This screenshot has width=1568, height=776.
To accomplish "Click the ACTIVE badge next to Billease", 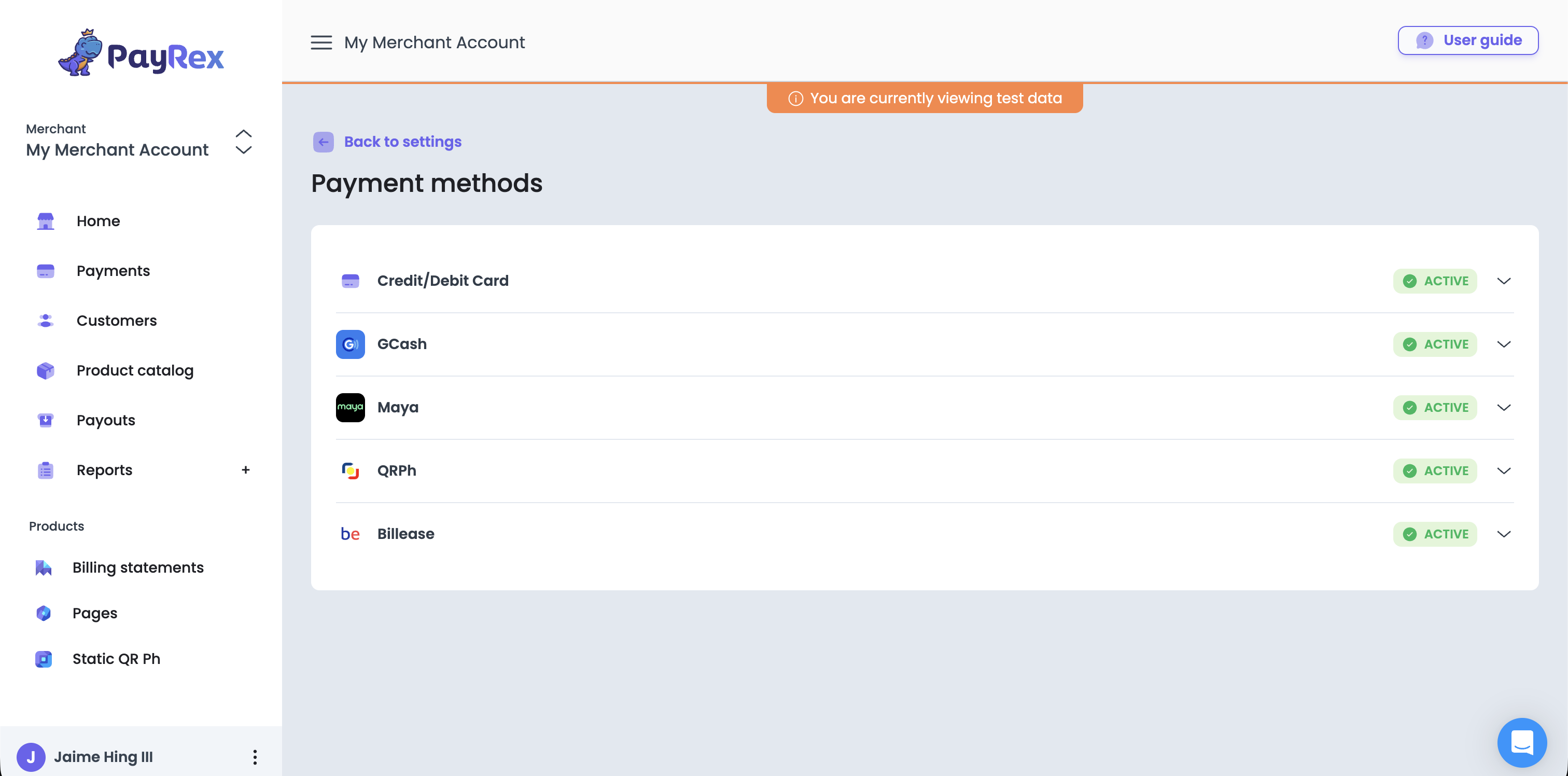I will [x=1435, y=534].
